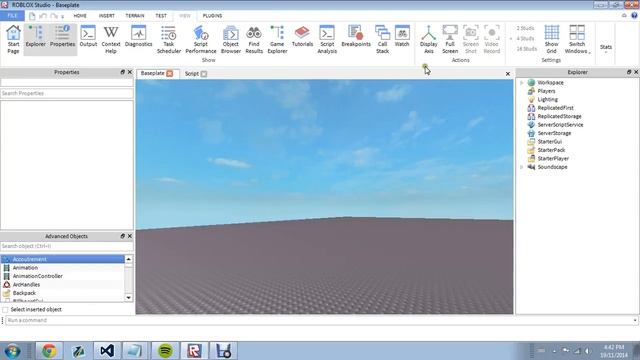Toggle Show Grid

point(551,39)
